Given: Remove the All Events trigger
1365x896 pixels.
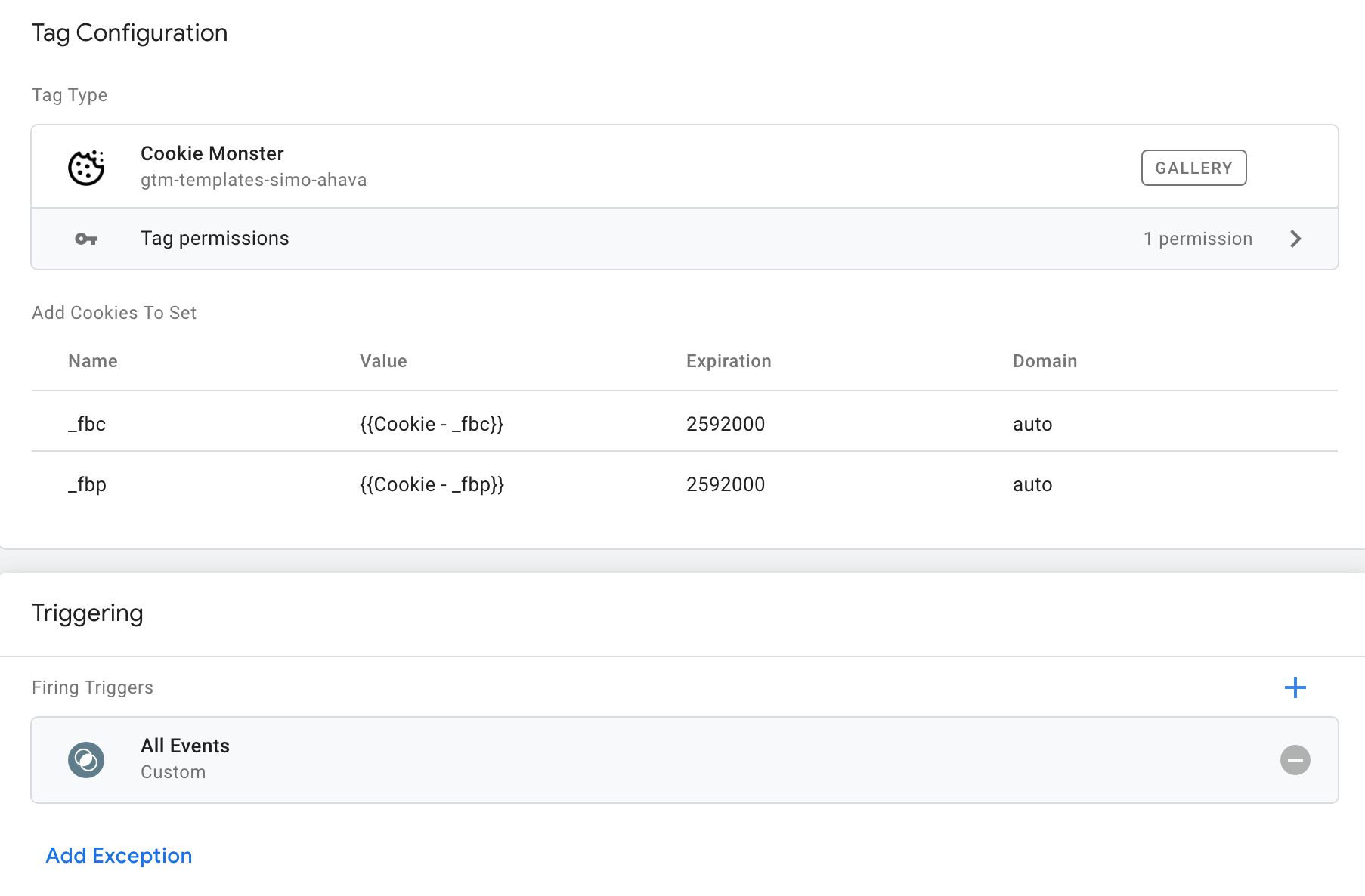Looking at the screenshot, I should point(1295,760).
